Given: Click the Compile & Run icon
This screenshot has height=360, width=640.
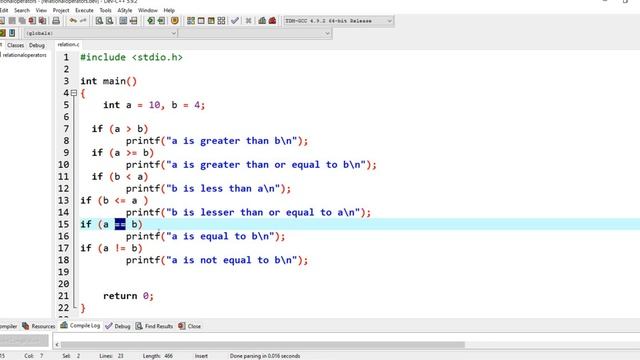Looking at the screenshot, I should (x=211, y=21).
